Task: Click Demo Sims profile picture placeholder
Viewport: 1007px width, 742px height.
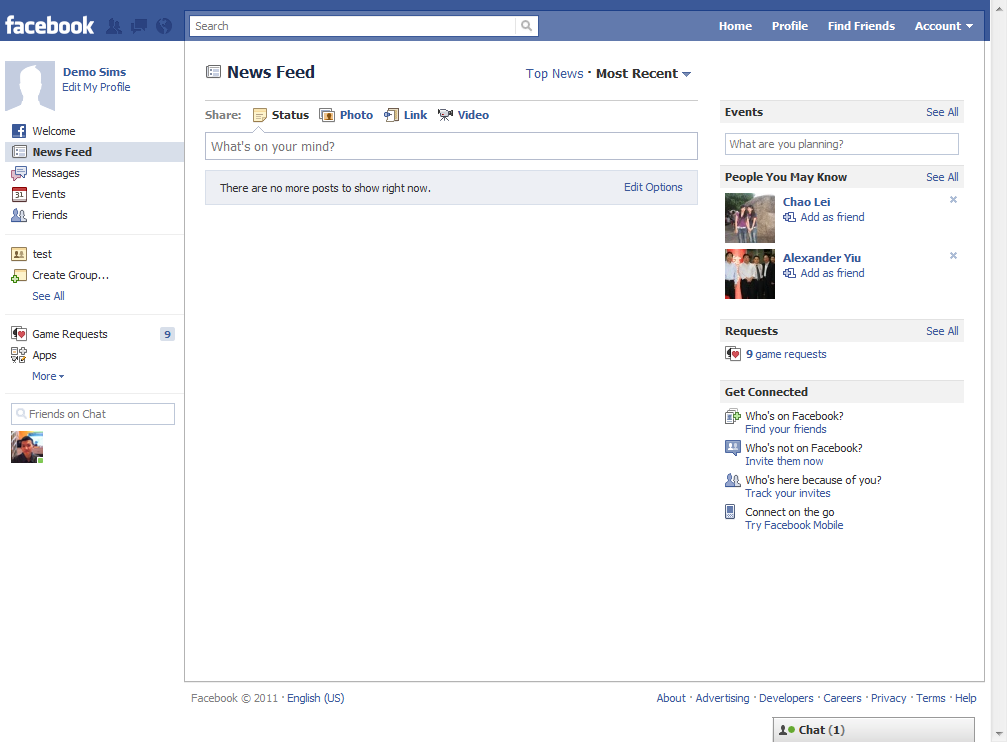Action: click(x=30, y=86)
